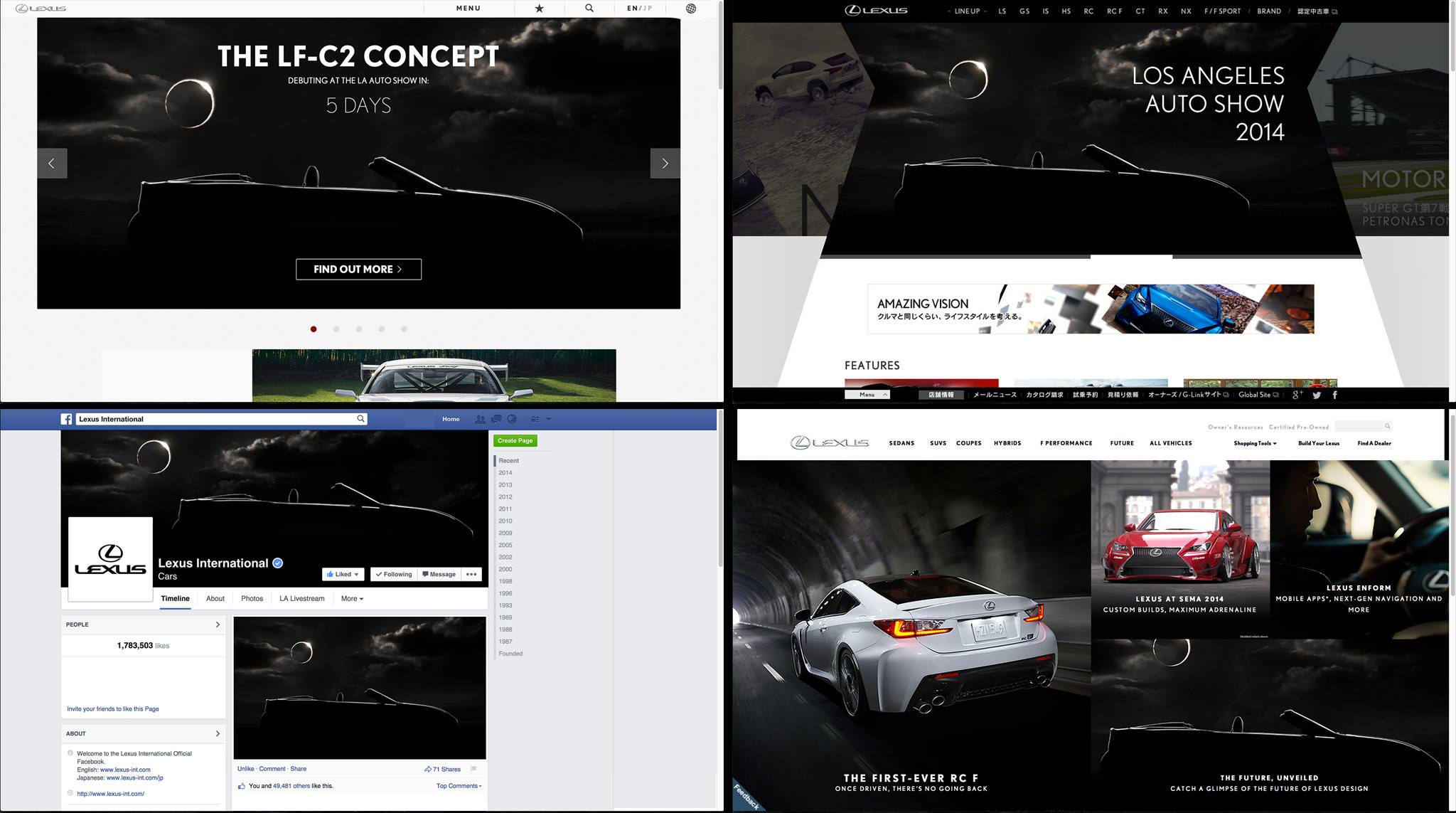Click Find A Dealer link on Lexus USA

click(1374, 443)
